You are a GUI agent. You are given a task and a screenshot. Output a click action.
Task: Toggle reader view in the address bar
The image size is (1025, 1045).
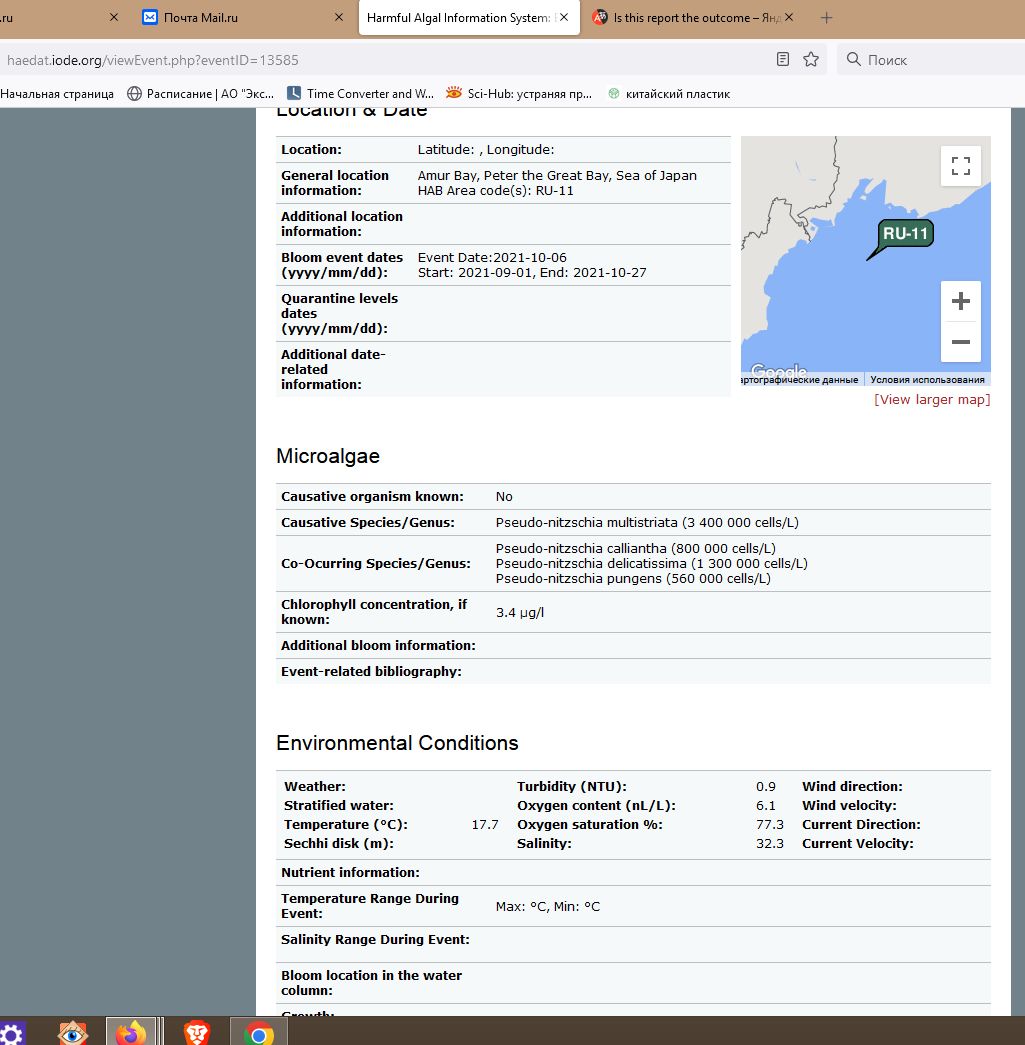(783, 60)
